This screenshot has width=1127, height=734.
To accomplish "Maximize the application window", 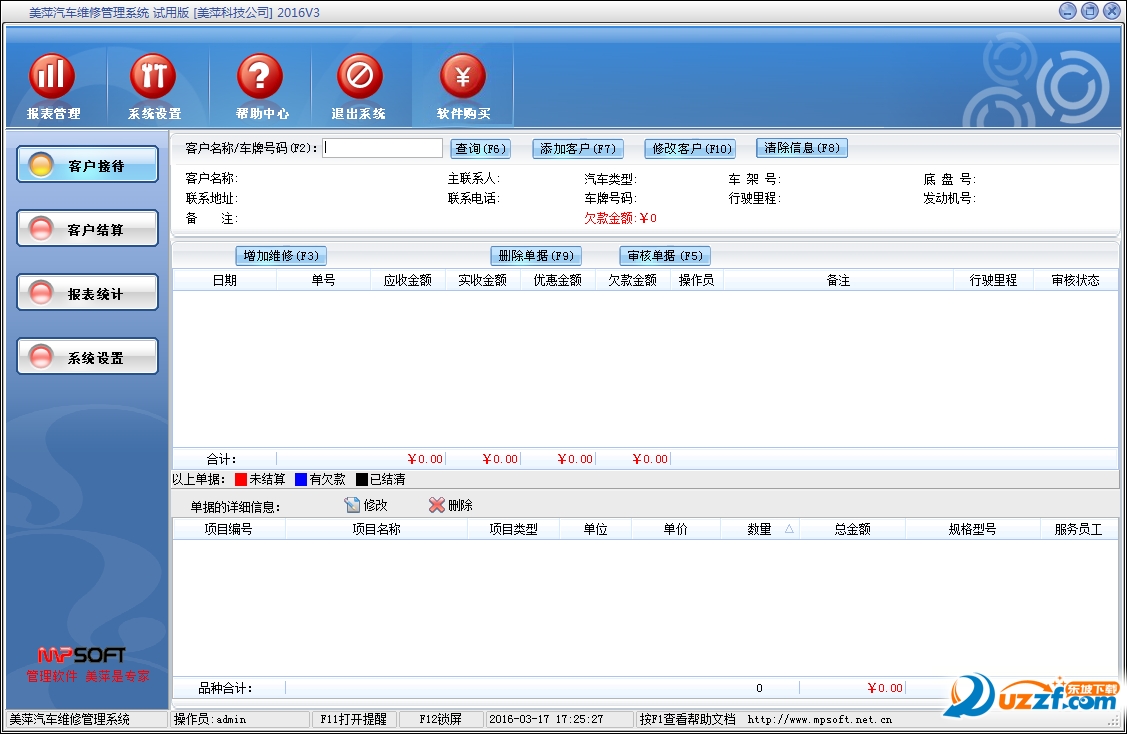I will coord(1090,11).
